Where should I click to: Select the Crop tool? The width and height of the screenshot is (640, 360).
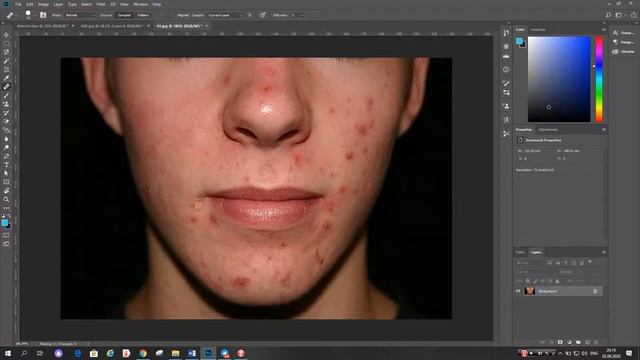pos(6,69)
